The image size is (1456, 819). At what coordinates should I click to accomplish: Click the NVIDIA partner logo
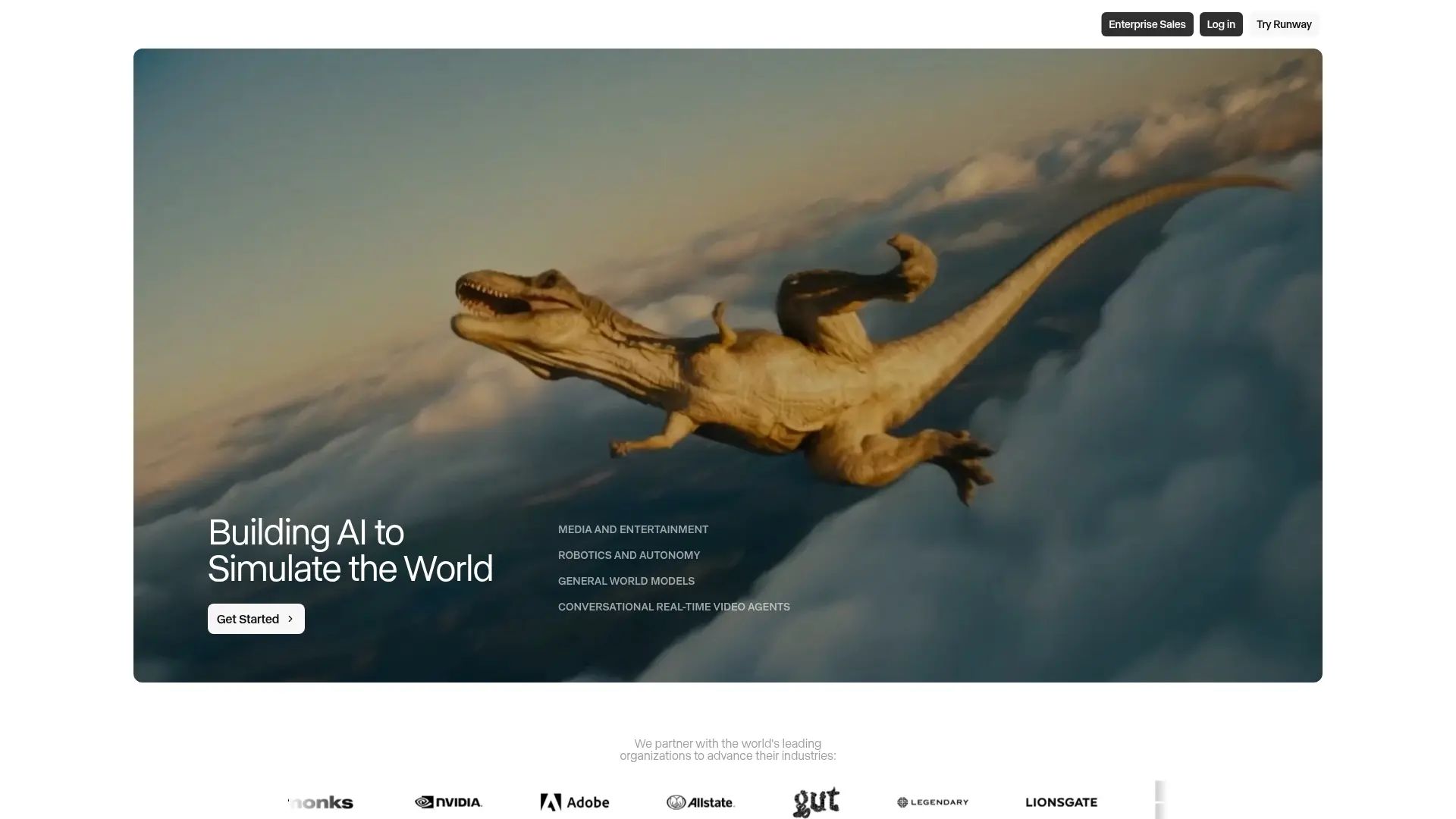(x=448, y=802)
